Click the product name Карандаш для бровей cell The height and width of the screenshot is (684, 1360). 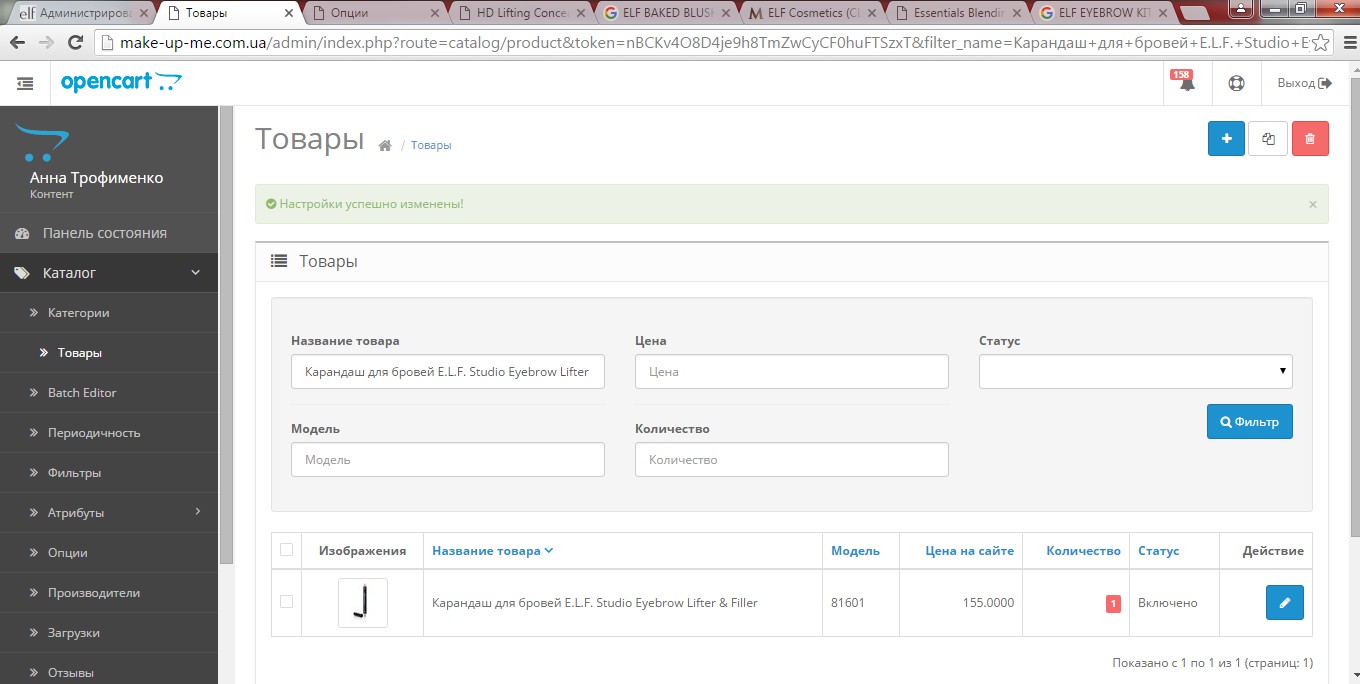tap(594, 603)
